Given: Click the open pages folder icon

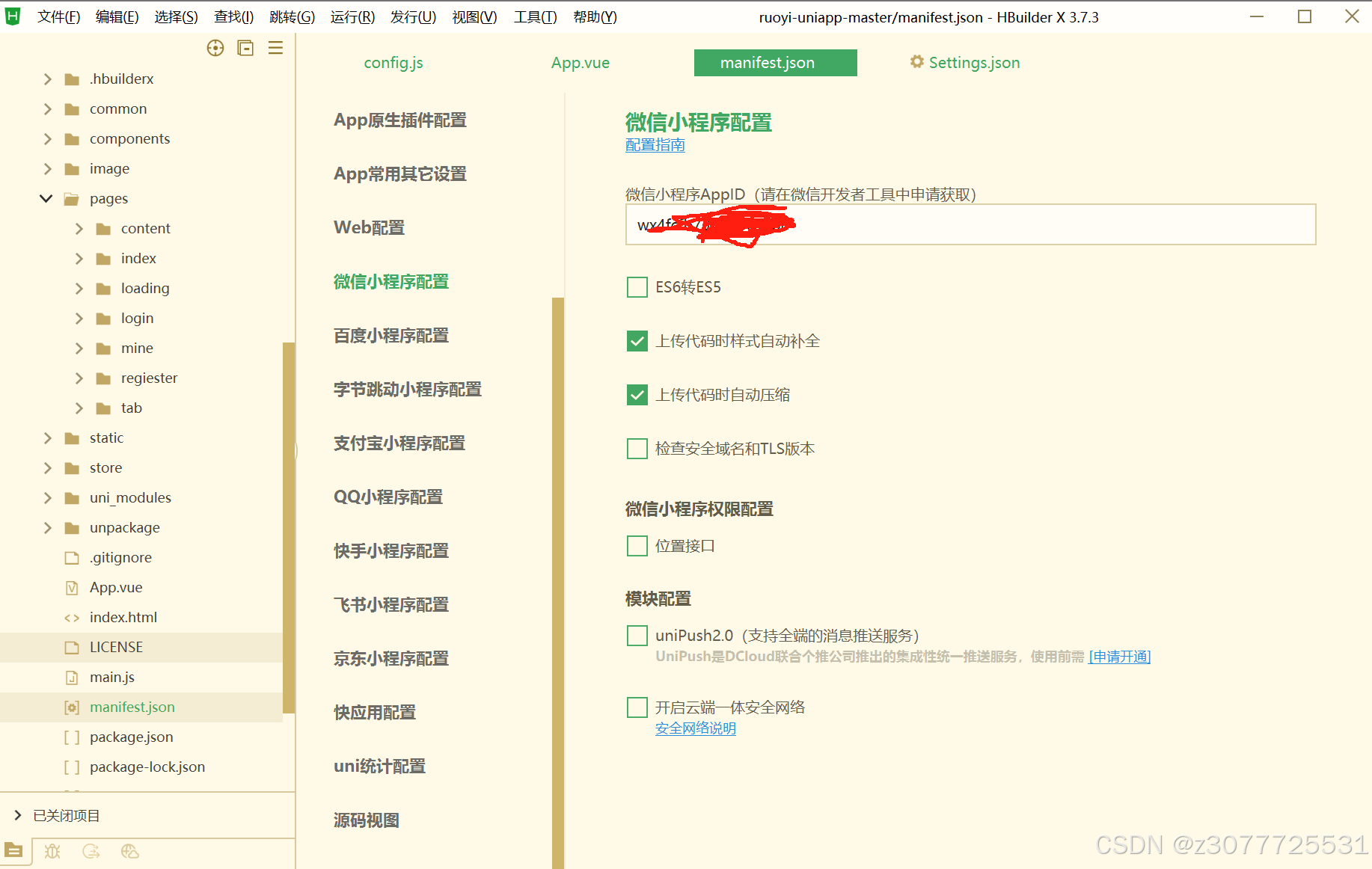Looking at the screenshot, I should click(x=72, y=199).
